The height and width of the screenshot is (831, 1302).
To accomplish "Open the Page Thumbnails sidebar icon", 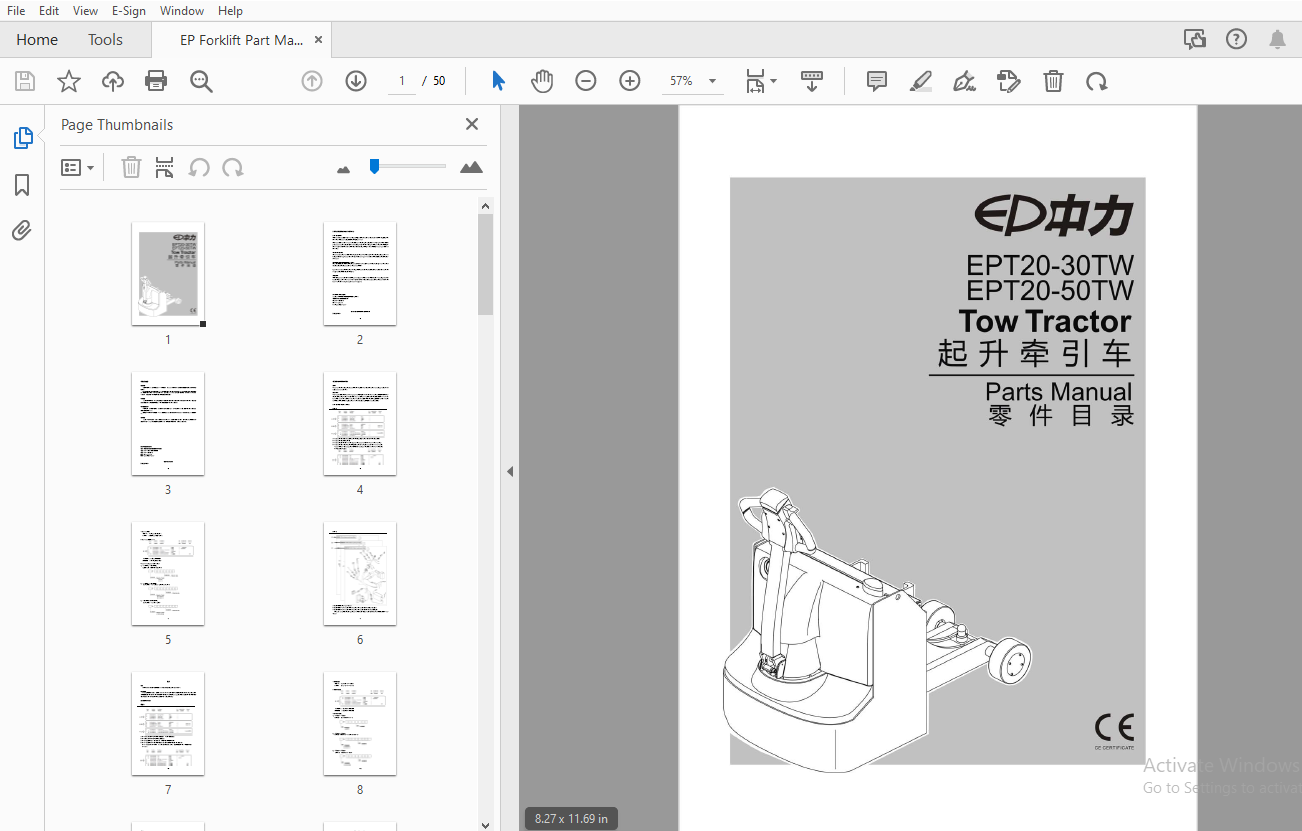I will coord(22,138).
